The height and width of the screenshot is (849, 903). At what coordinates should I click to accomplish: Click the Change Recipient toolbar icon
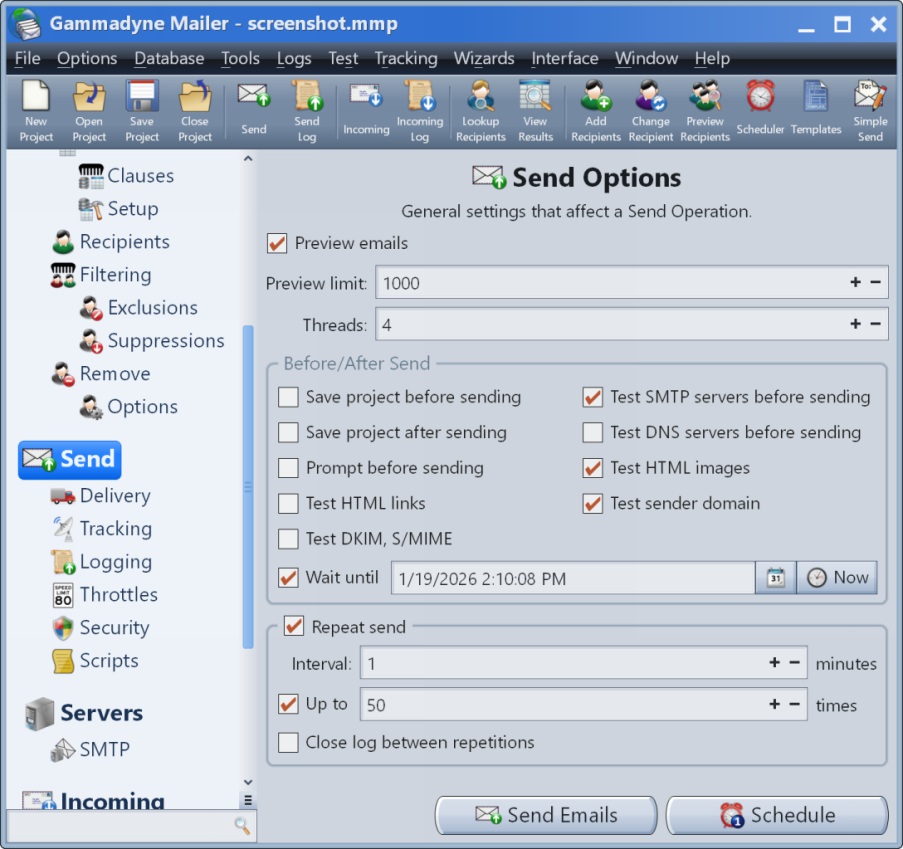(x=650, y=111)
